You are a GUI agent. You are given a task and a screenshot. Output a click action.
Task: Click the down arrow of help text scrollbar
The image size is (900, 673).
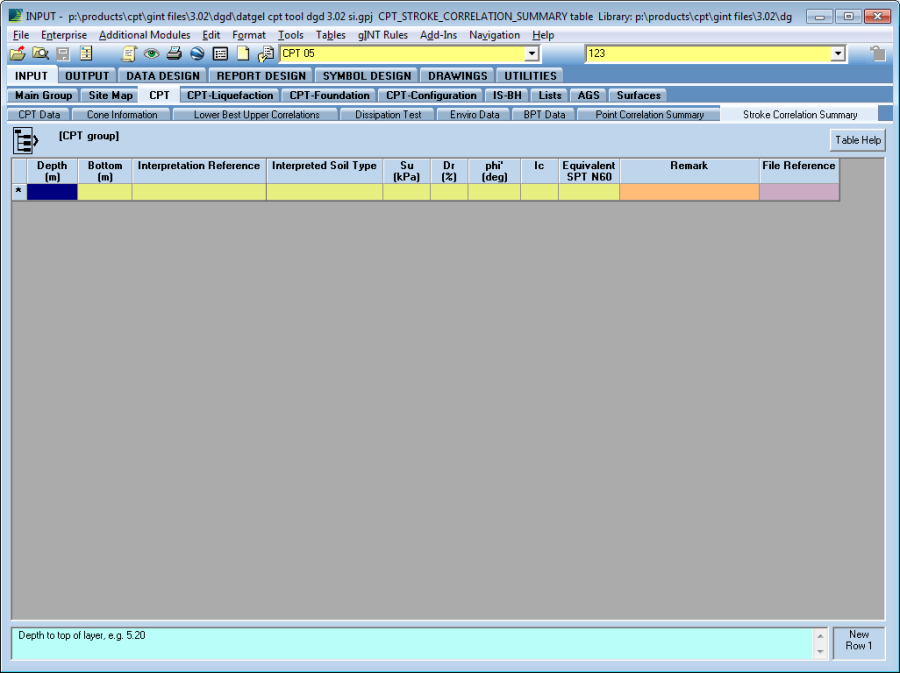point(821,652)
